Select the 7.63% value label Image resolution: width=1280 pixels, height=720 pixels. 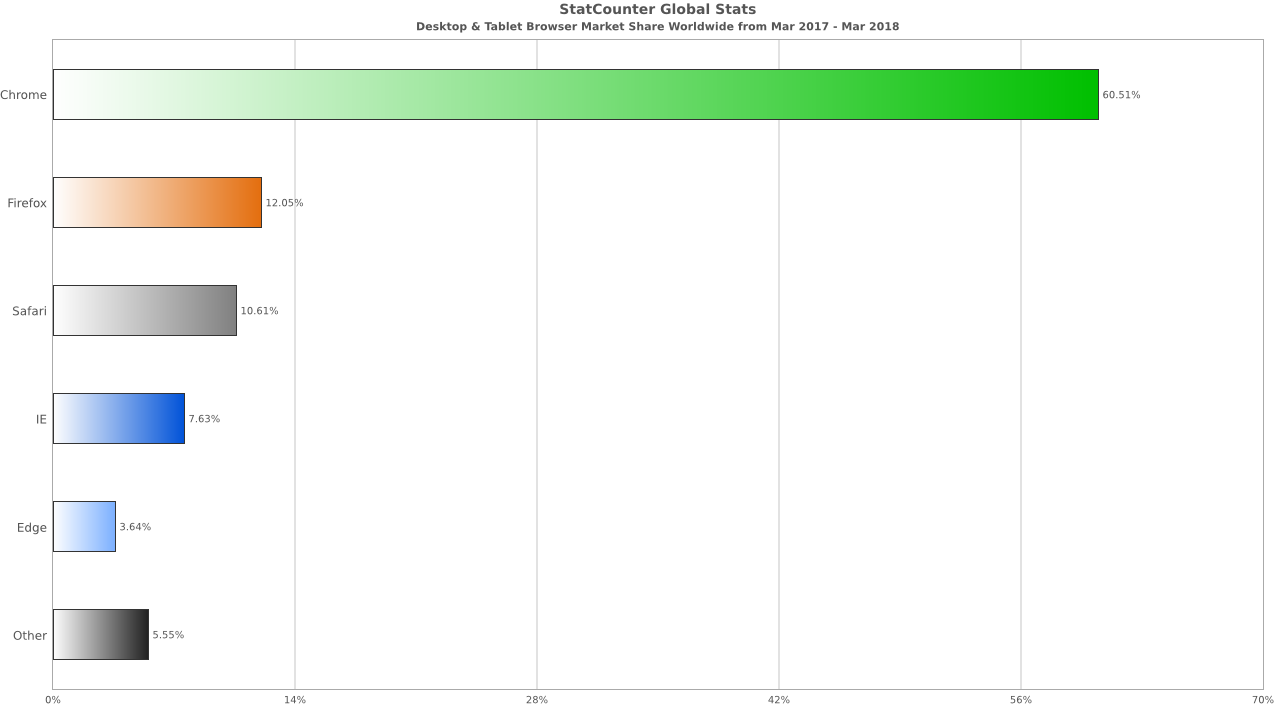[x=204, y=419]
